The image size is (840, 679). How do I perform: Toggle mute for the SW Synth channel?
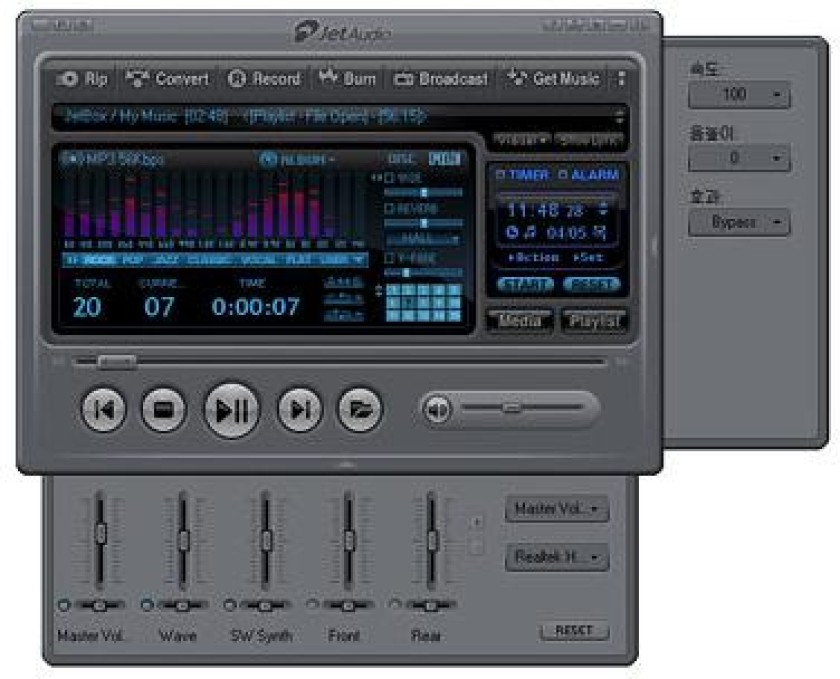coord(230,605)
